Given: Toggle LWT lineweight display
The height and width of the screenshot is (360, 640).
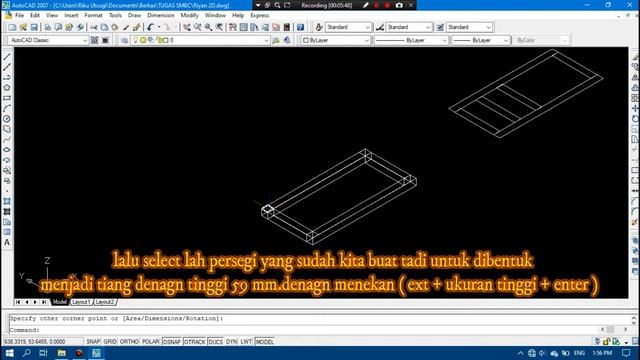Looking at the screenshot, I should click(x=246, y=342).
